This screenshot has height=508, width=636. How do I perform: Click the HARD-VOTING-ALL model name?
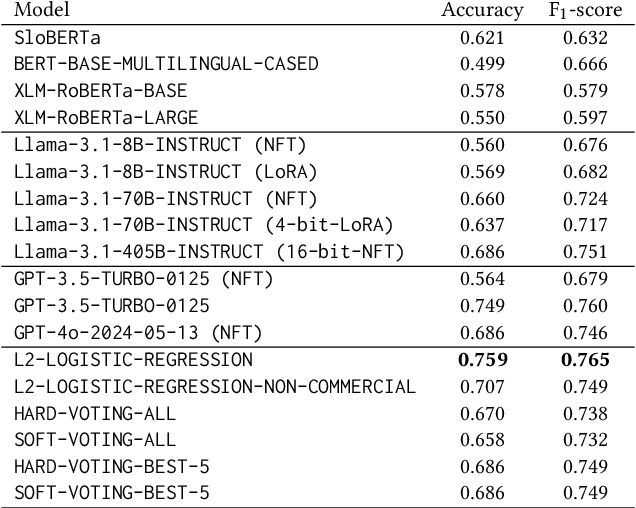(95, 412)
